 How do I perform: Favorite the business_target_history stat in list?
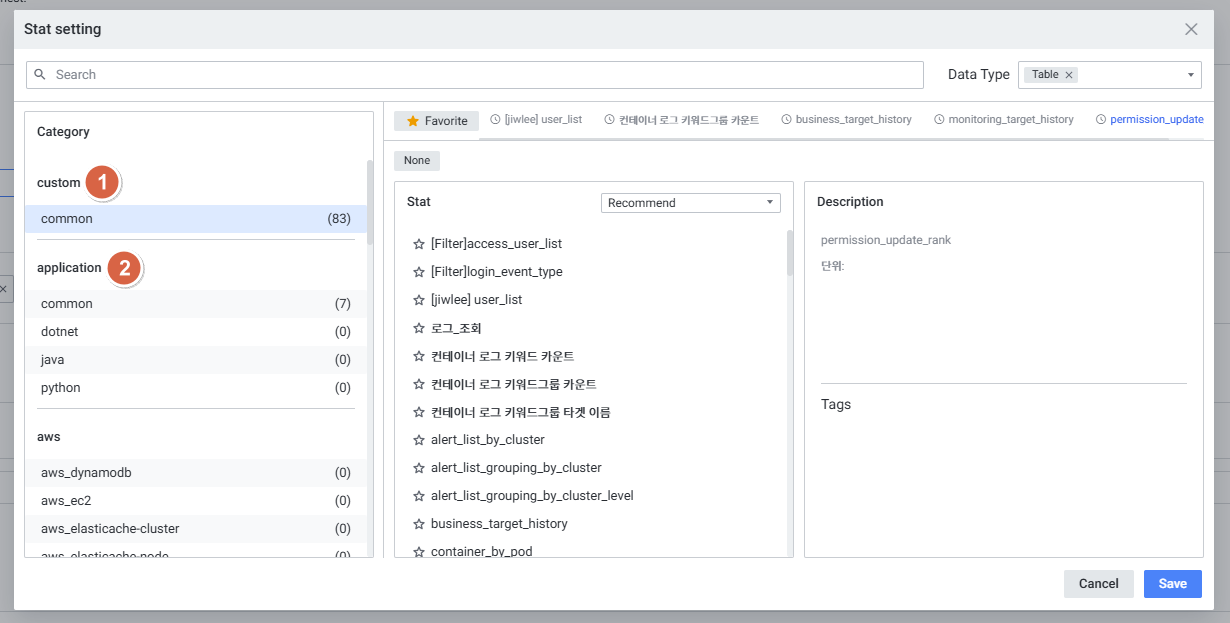419,524
